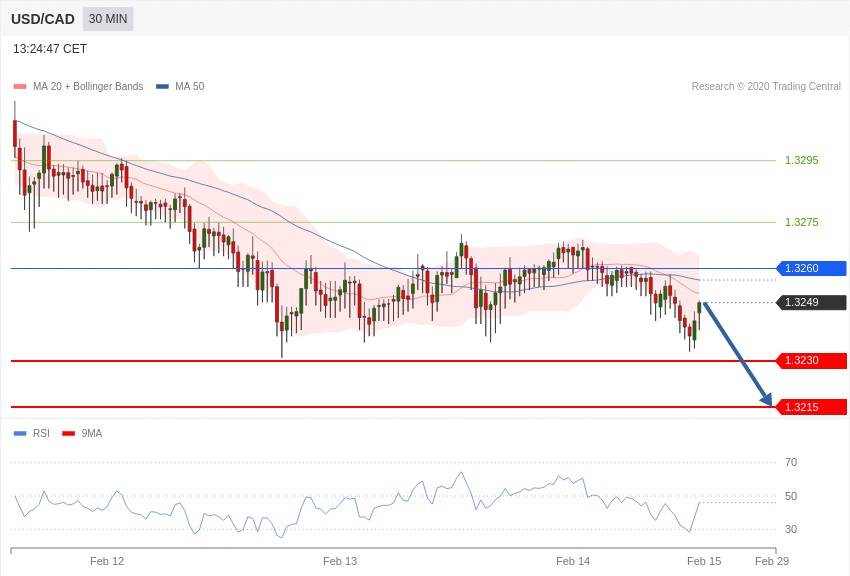The image size is (850, 576).
Task: Select the red 1.3215 target price tag
Action: click(811, 407)
